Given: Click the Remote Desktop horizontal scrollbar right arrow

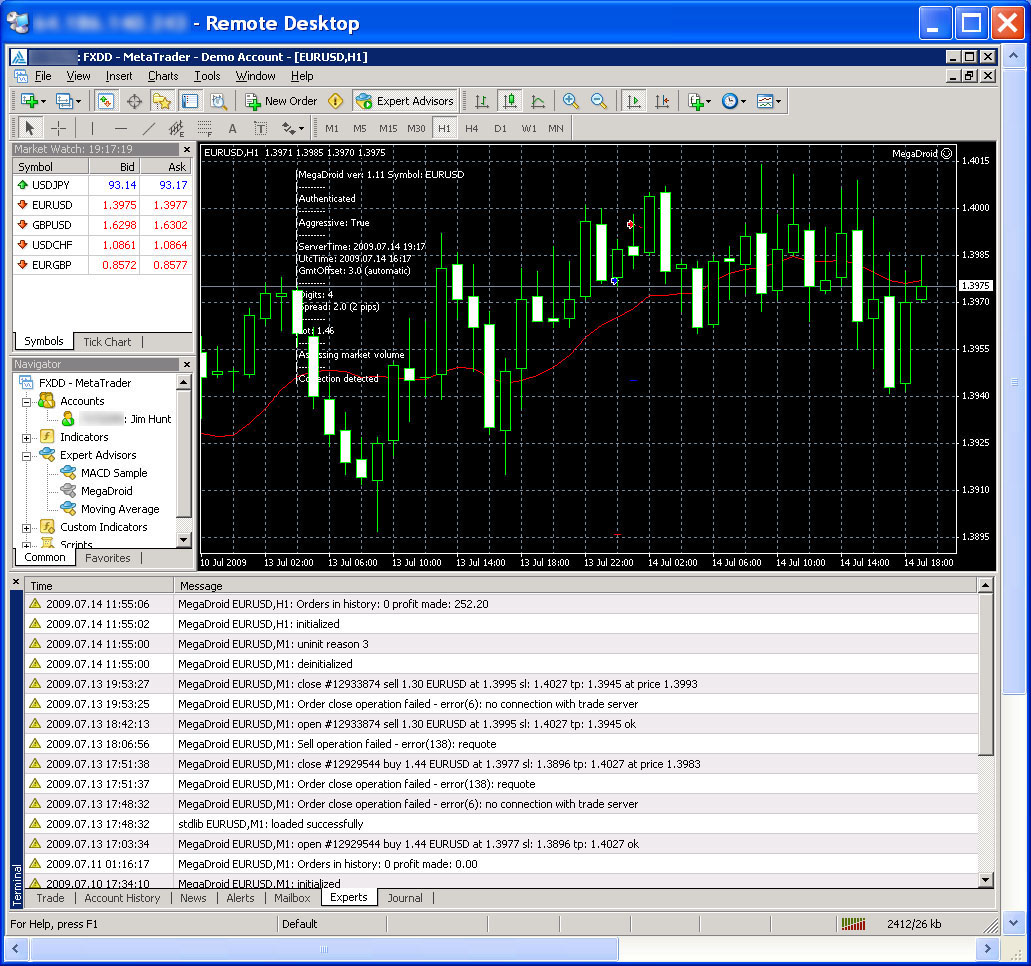Looking at the screenshot, I should click(x=987, y=949).
